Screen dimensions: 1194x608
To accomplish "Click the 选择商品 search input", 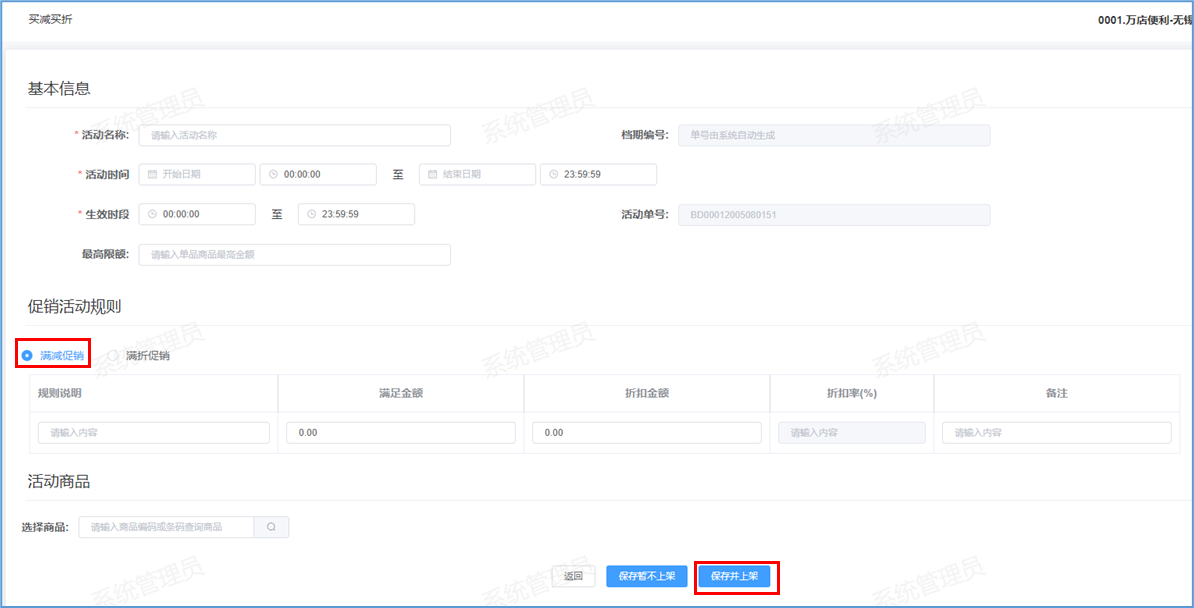I will 166,526.
